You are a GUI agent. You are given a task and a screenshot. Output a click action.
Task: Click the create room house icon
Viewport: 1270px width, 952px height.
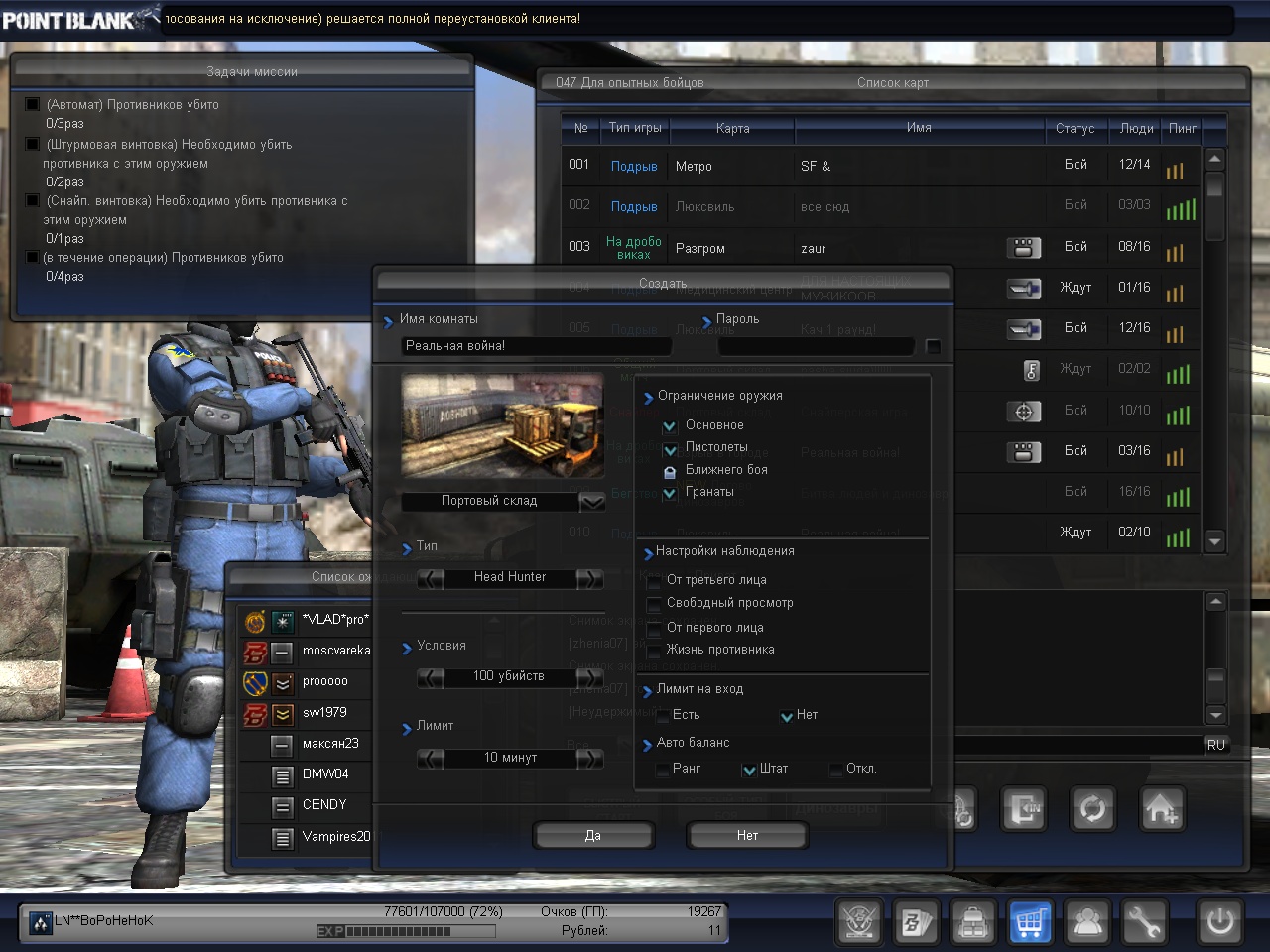(1162, 809)
